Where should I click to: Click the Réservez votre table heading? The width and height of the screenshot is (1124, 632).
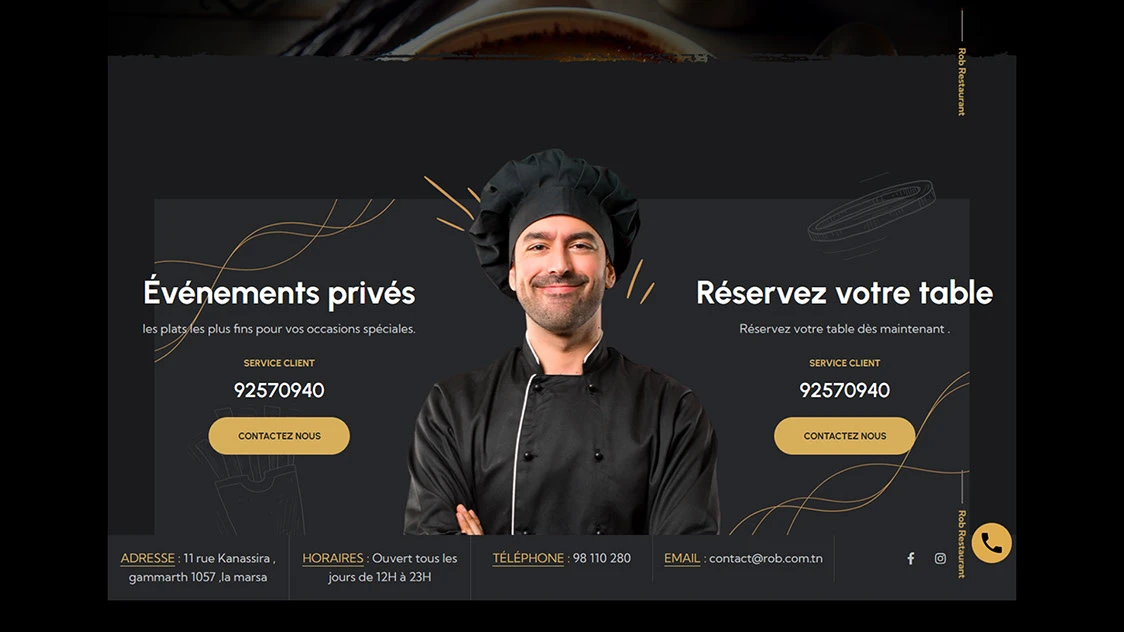[844, 292]
